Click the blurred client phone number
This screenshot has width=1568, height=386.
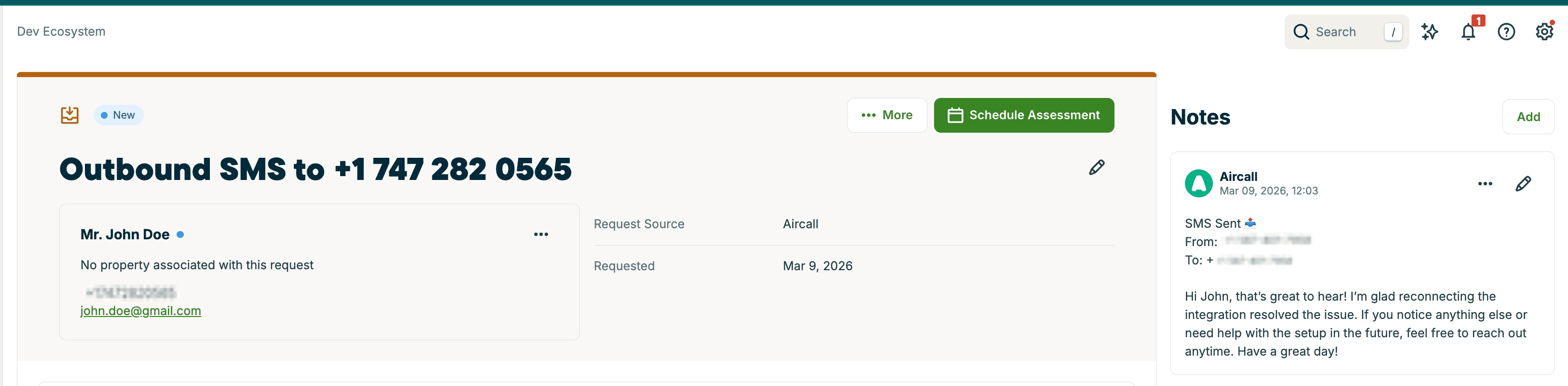(131, 293)
